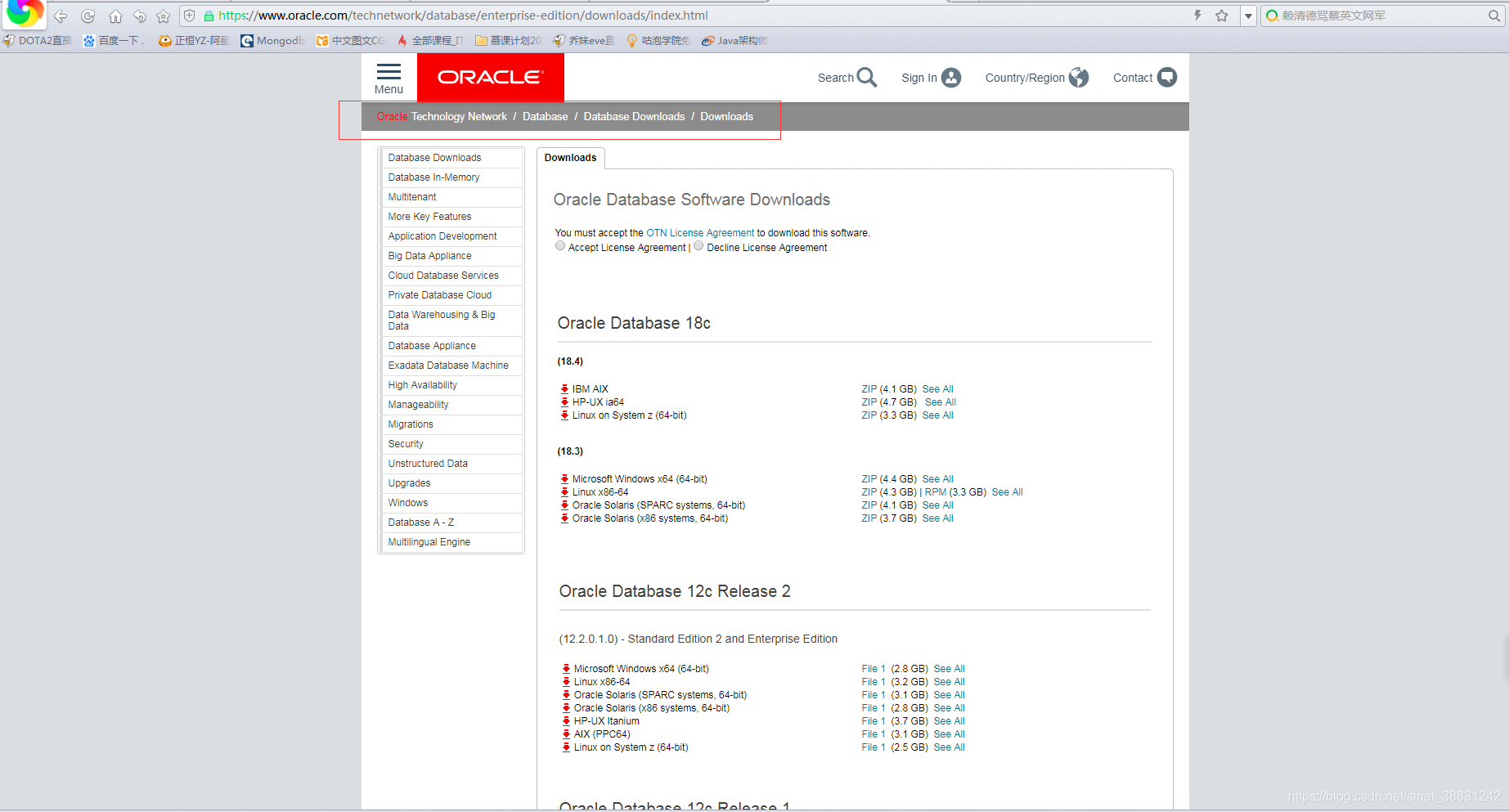Click Database Downloads breadcrumb link

634,117
